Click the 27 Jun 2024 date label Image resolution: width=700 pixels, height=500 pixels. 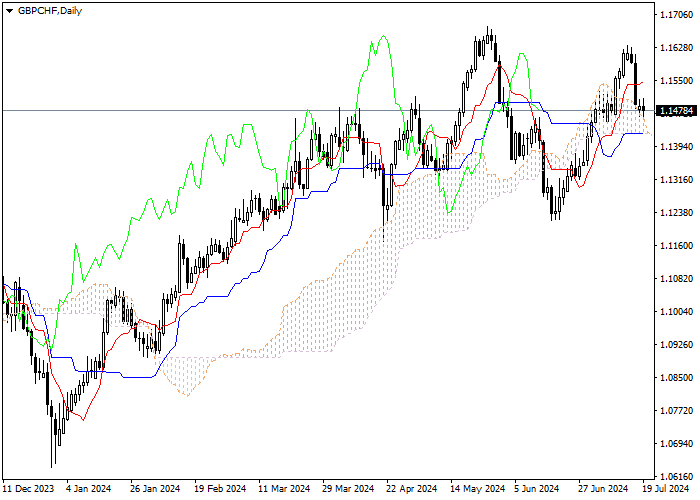tap(603, 488)
